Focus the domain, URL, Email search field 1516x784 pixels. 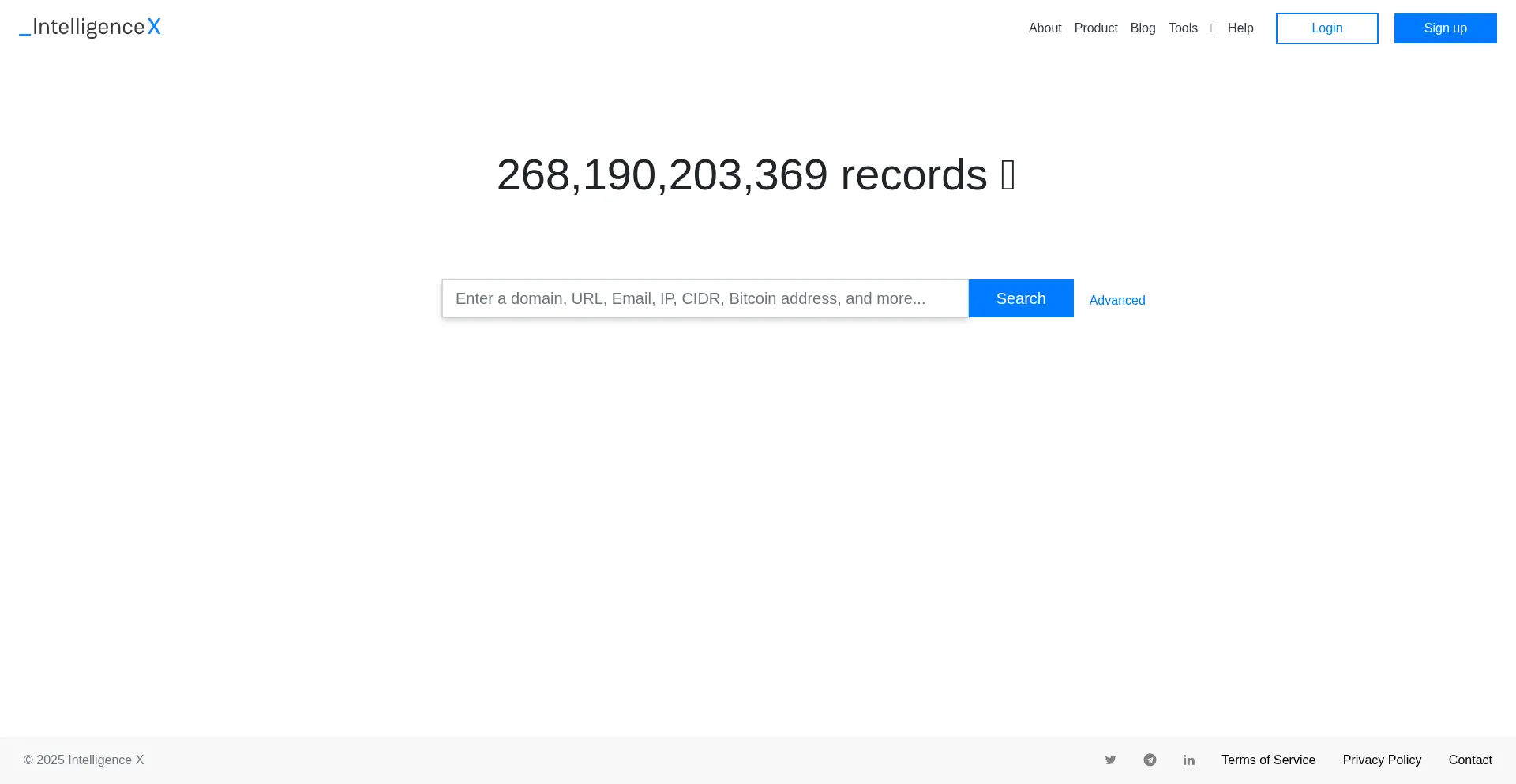[705, 298]
